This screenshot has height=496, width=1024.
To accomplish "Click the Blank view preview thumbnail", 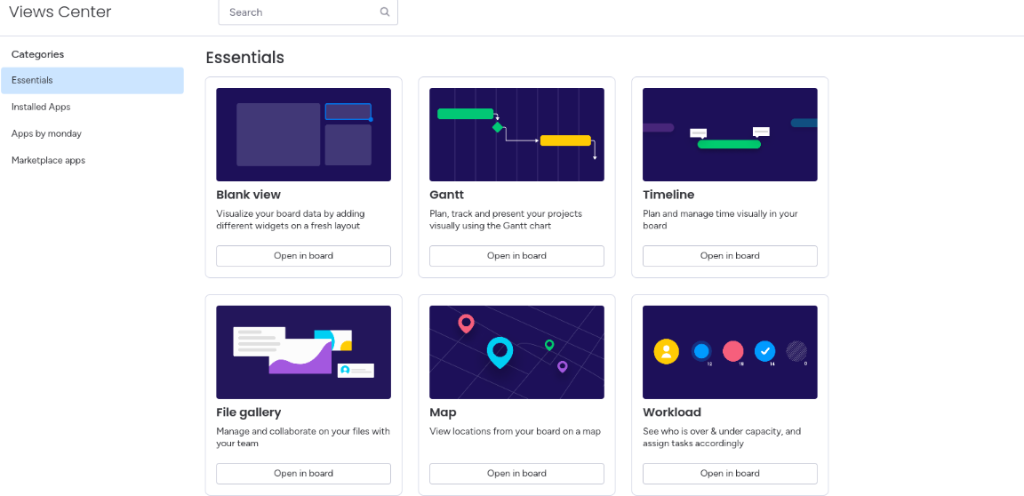I will pos(304,134).
